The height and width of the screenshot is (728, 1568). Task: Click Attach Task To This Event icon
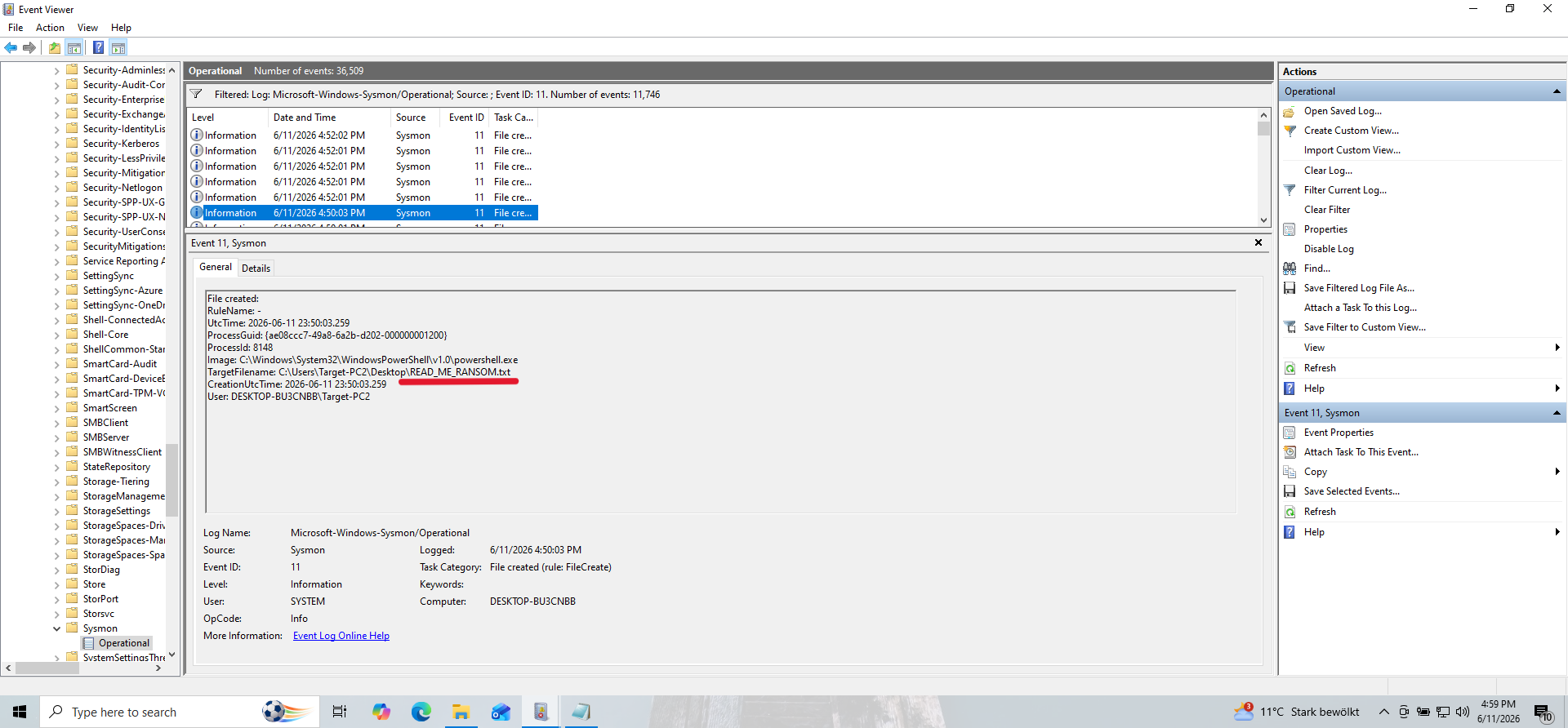tap(1290, 452)
